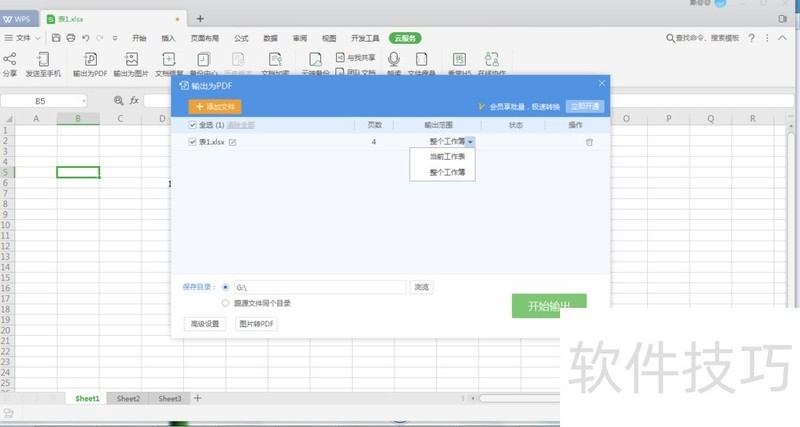Switch to the 页面布局 ribbon tab
Screen dimensions: 800x427
click(x=204, y=37)
